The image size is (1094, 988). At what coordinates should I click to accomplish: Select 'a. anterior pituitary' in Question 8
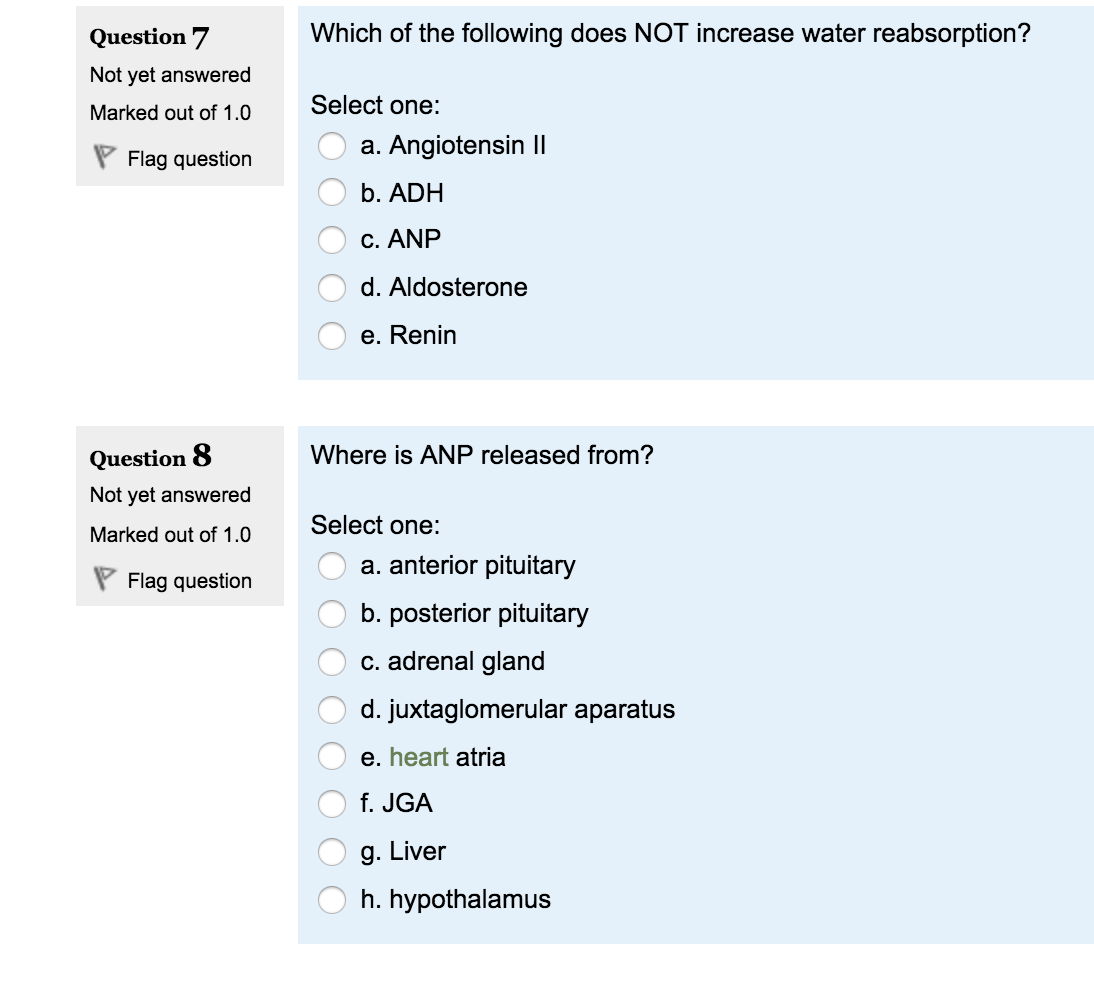click(x=332, y=565)
